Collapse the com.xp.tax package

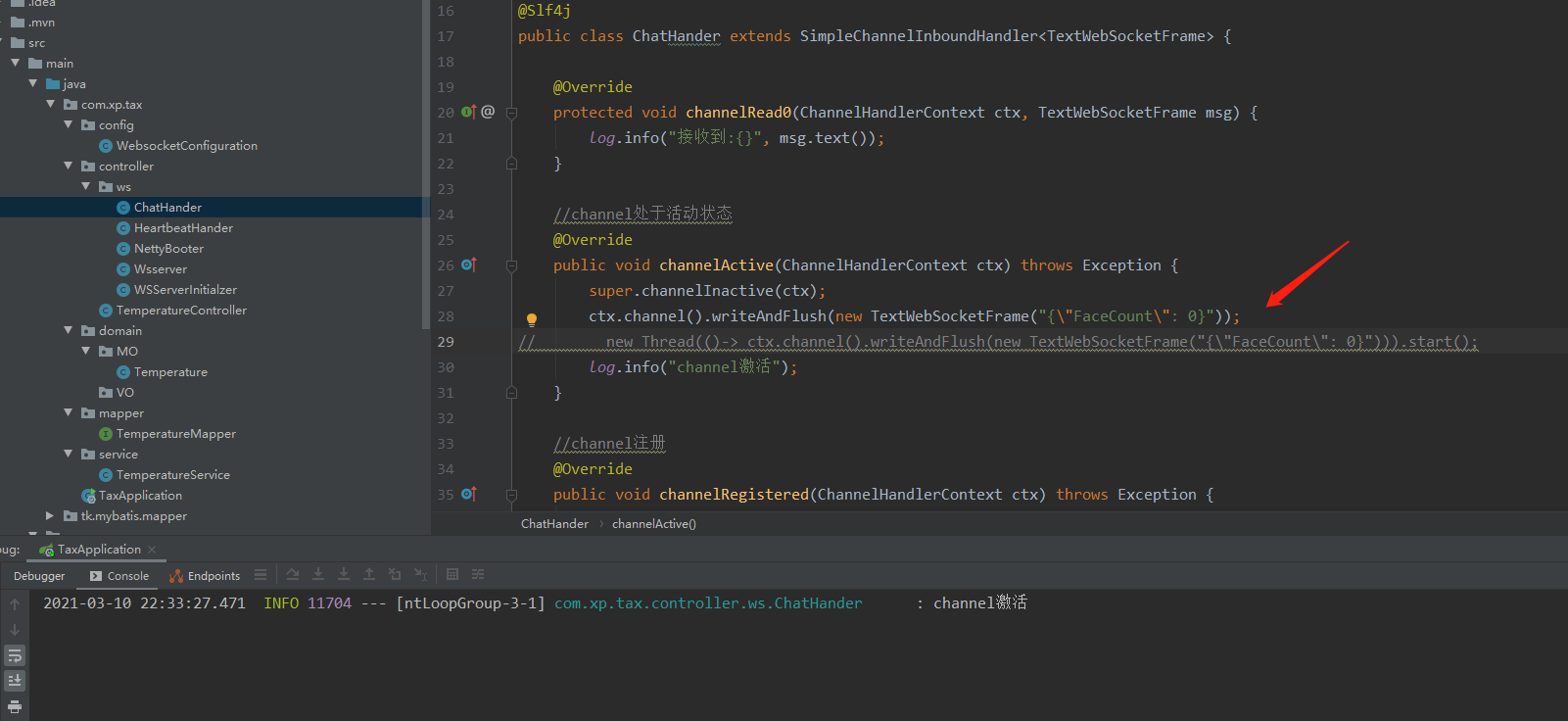pyautogui.click(x=51, y=104)
